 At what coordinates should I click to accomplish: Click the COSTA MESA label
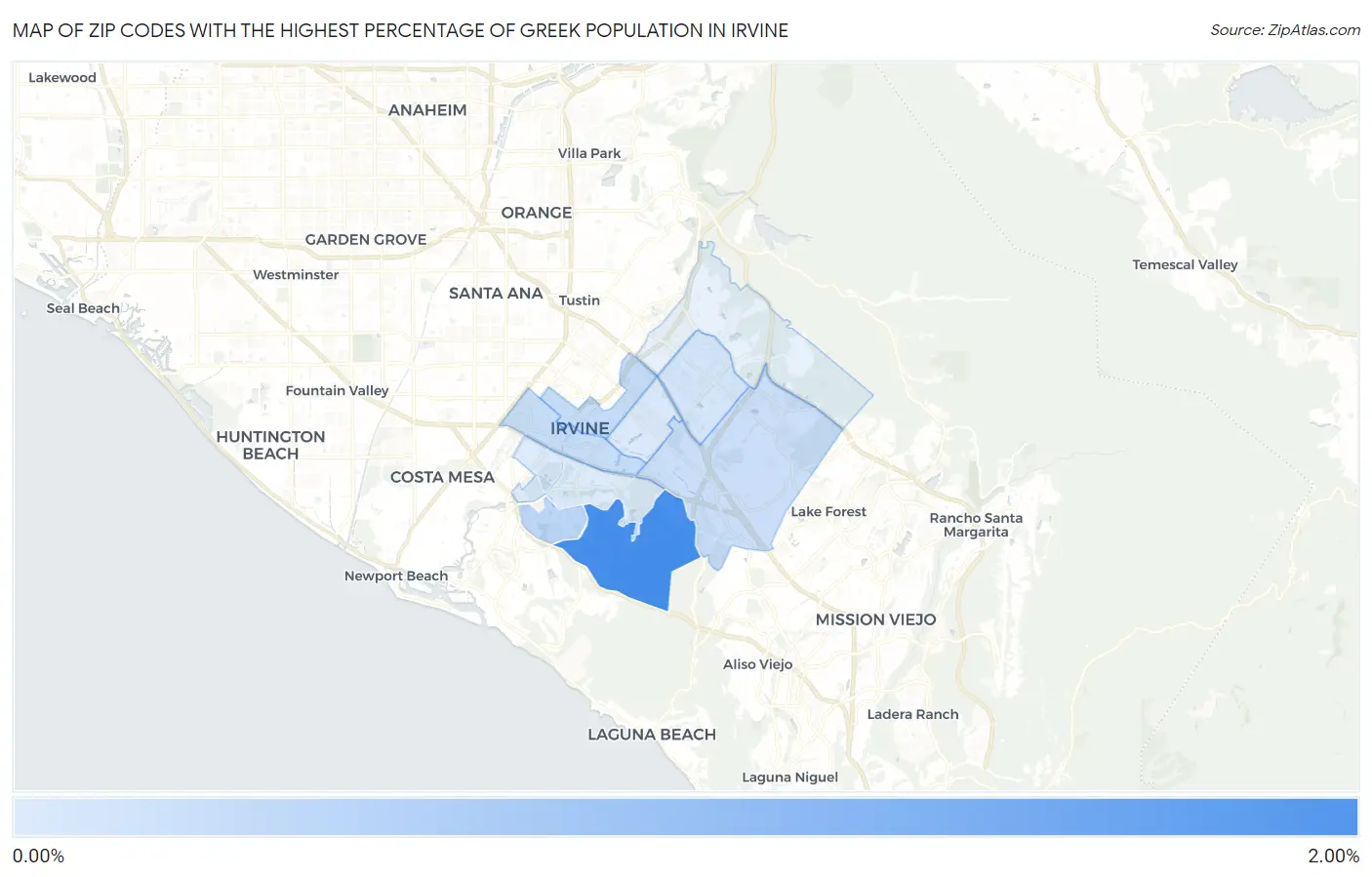click(x=442, y=478)
